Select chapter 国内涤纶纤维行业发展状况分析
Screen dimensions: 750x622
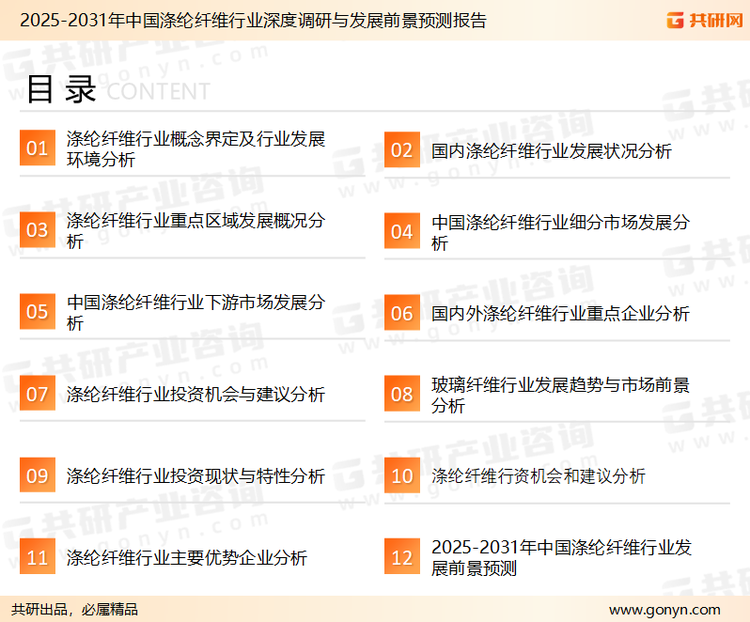[x=551, y=151]
